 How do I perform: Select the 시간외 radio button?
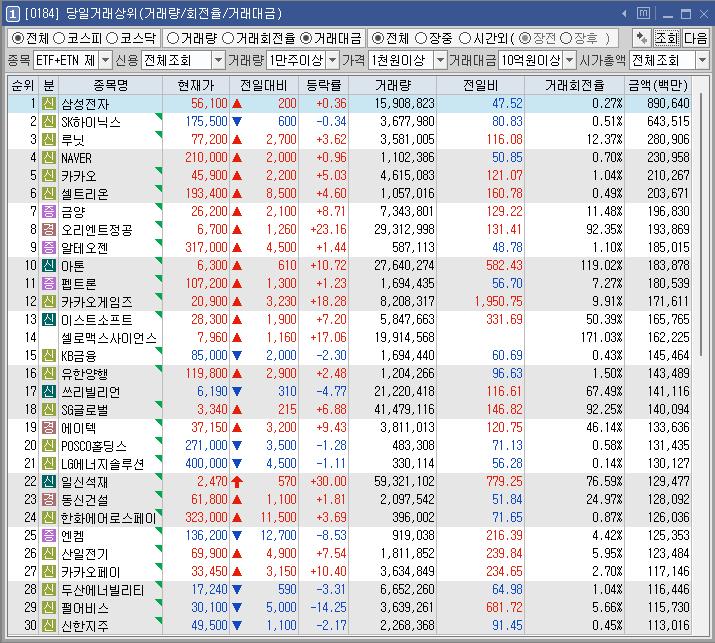point(465,38)
